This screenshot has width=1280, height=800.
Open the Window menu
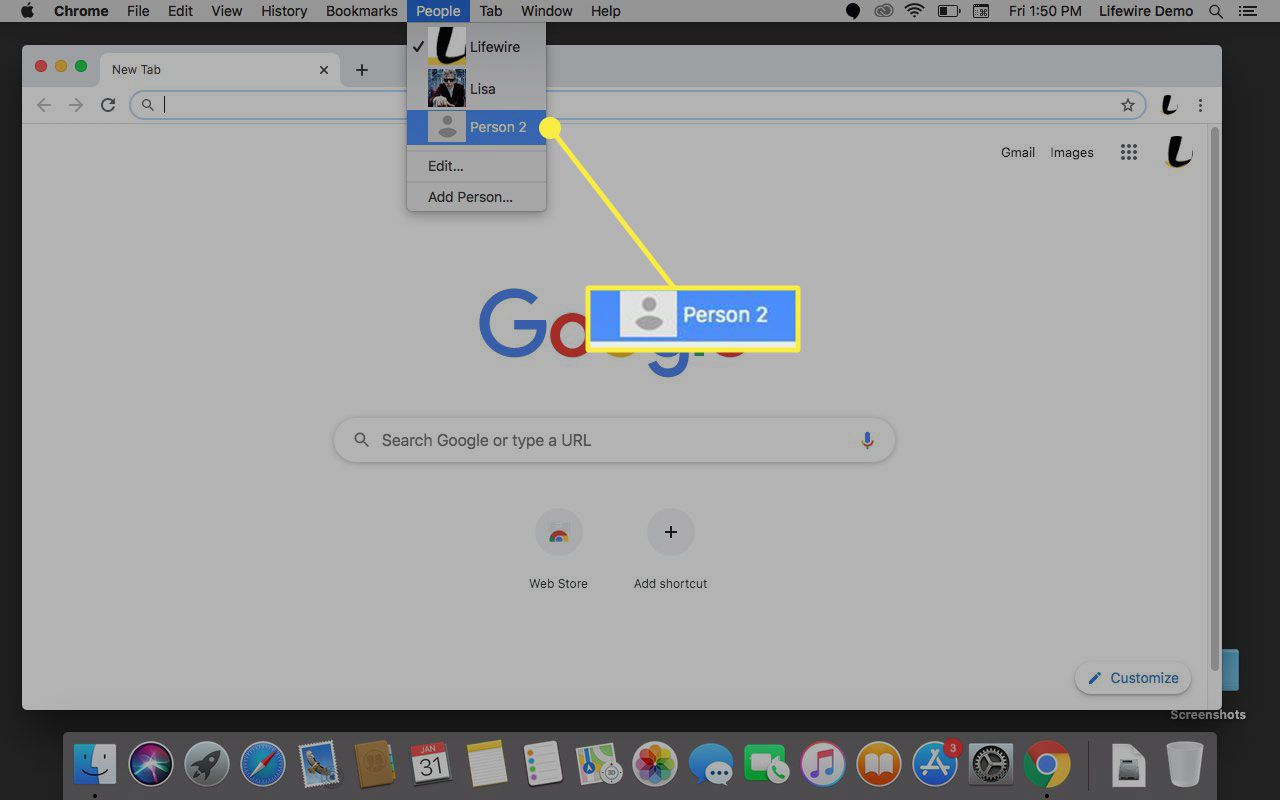[x=547, y=11]
